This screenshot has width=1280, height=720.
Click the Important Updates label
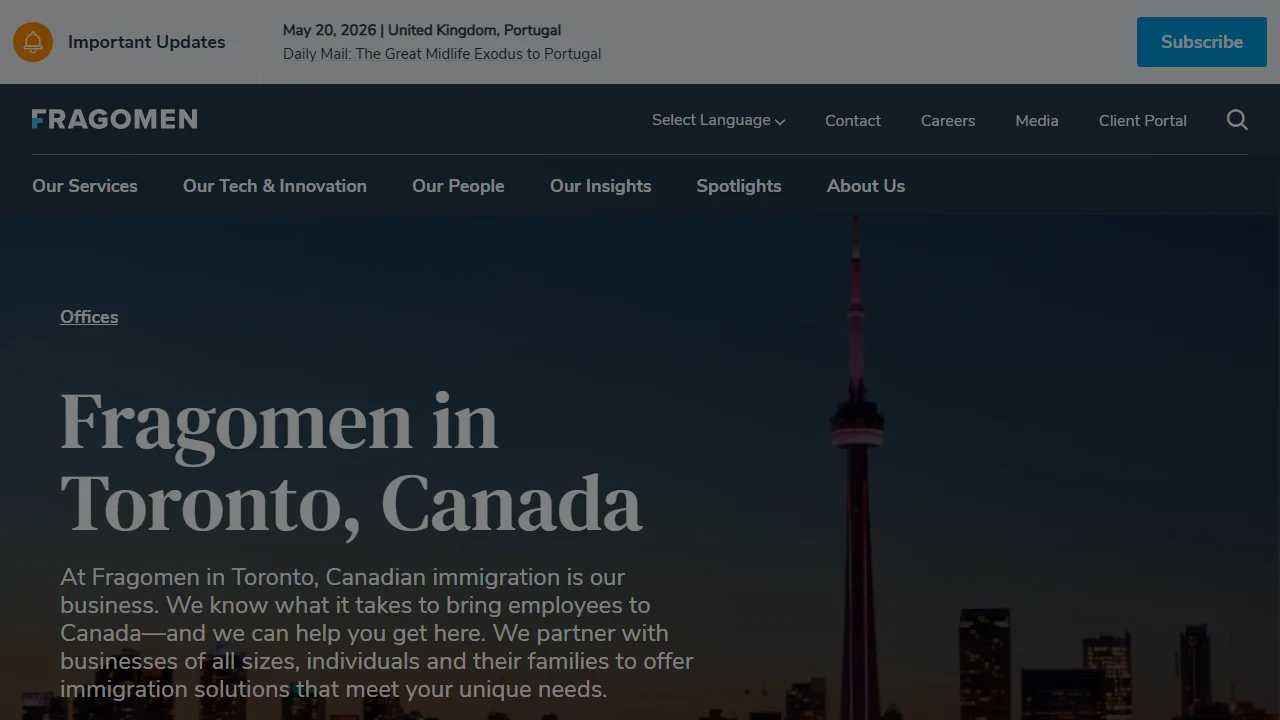click(x=146, y=42)
